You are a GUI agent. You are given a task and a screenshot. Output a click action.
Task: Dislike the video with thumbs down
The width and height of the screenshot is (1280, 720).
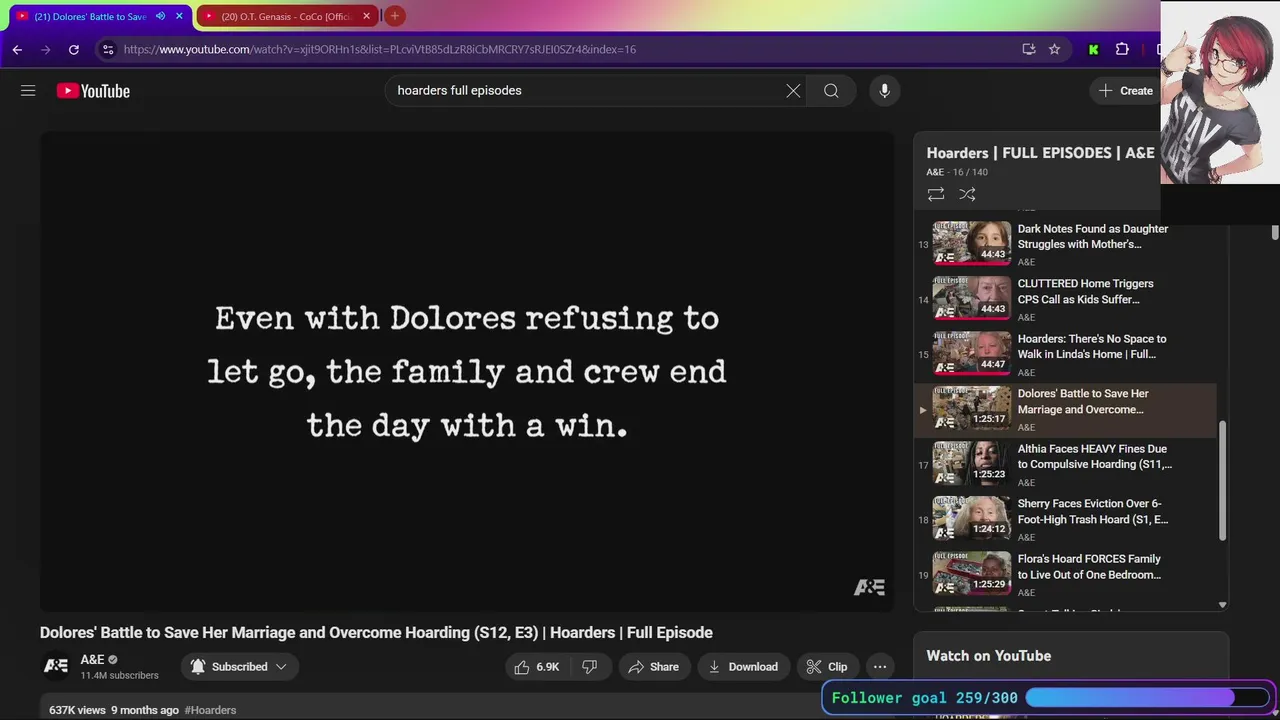click(x=590, y=667)
